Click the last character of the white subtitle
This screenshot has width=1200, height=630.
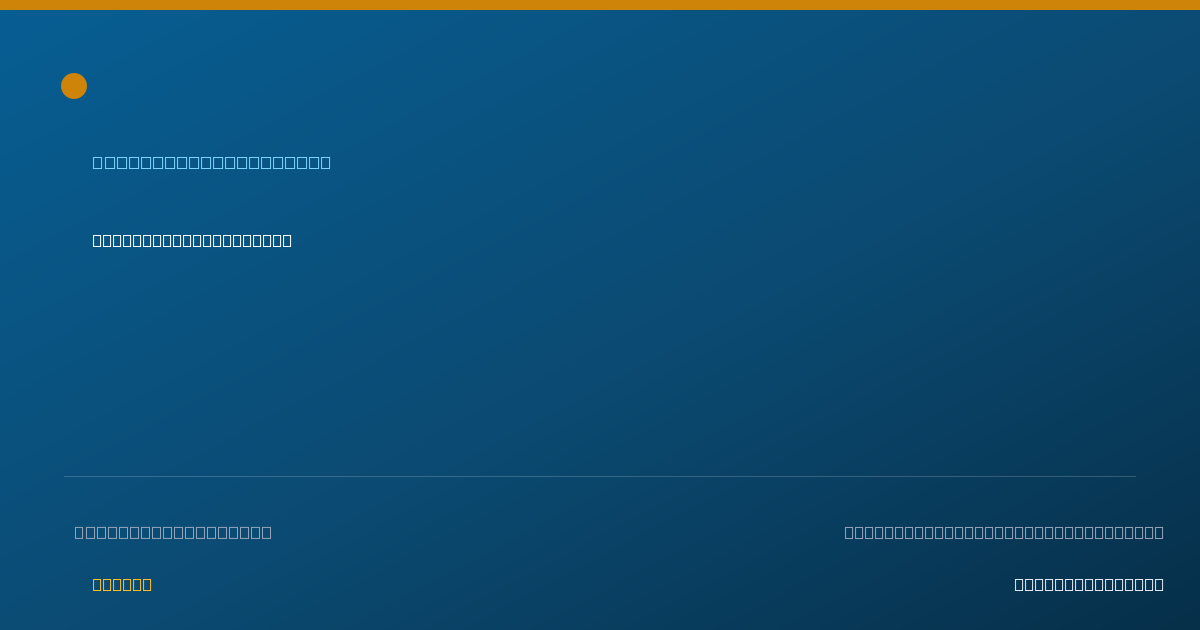coord(287,240)
